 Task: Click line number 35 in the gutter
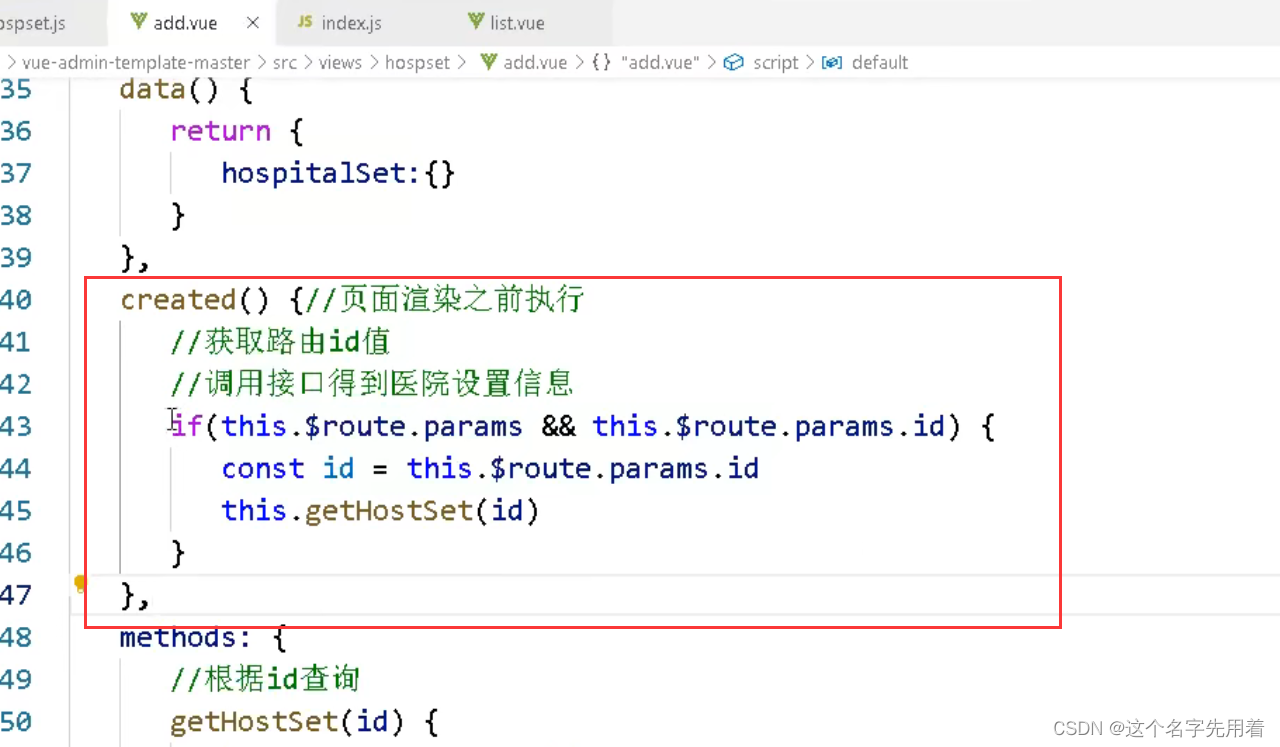pos(16,89)
